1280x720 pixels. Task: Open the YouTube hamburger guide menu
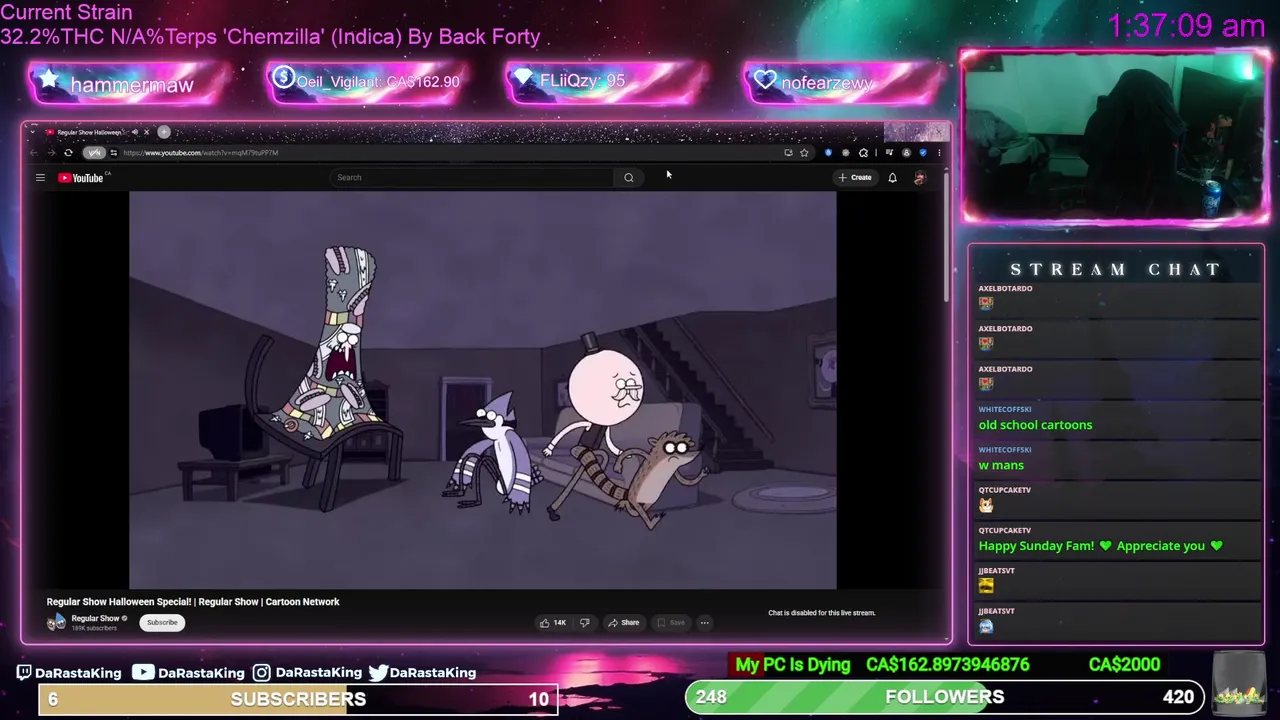coord(40,178)
